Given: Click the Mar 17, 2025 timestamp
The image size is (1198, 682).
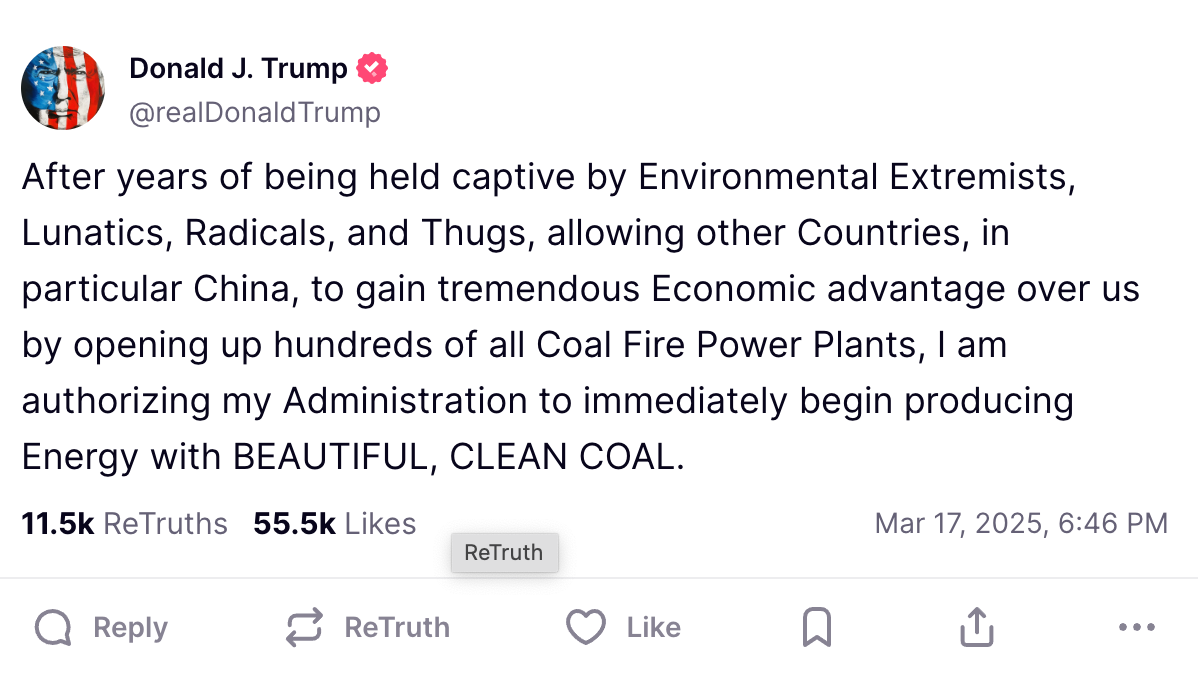Looking at the screenshot, I should (1020, 523).
